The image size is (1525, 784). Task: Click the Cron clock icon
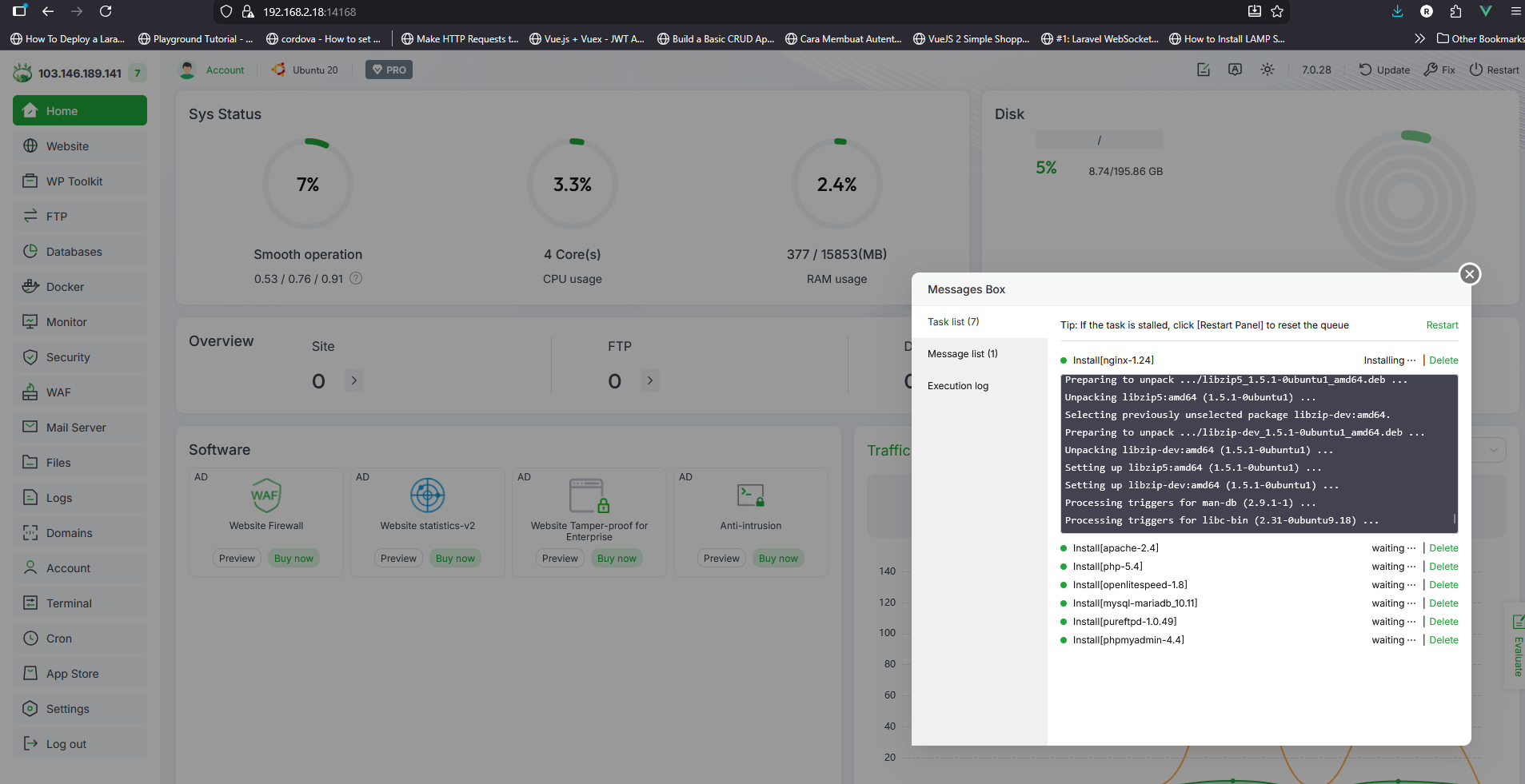[30, 639]
